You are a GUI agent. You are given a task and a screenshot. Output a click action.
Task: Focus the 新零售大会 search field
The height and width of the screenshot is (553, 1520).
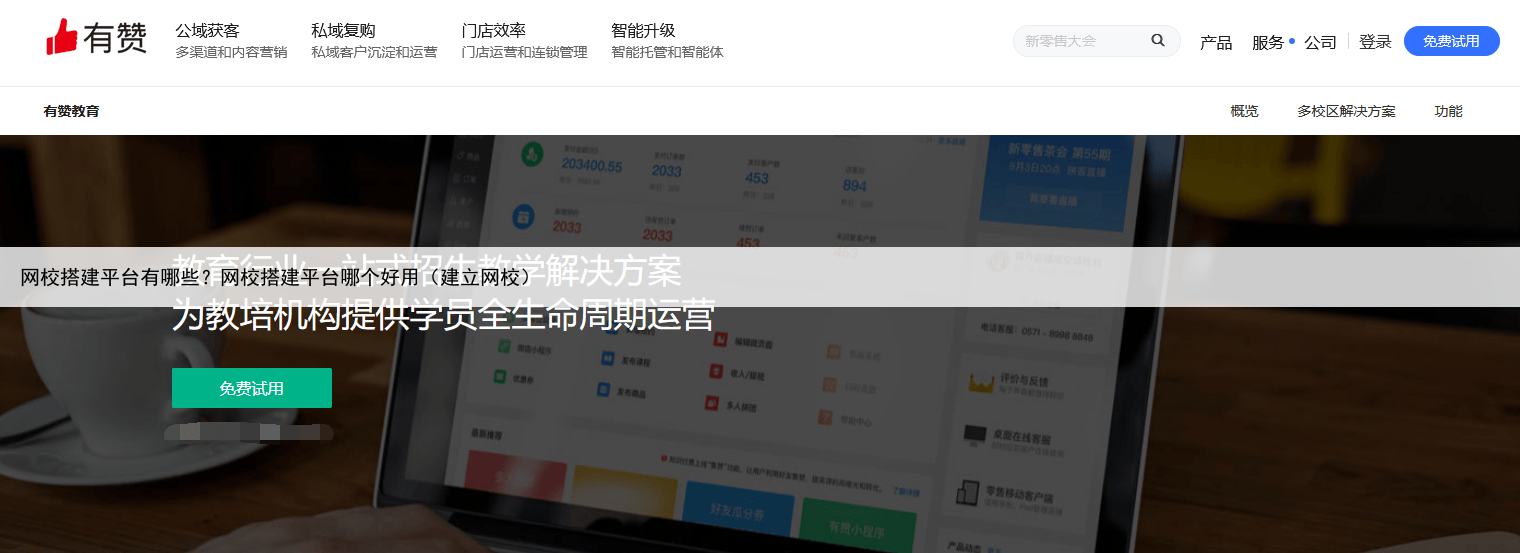coord(1082,41)
